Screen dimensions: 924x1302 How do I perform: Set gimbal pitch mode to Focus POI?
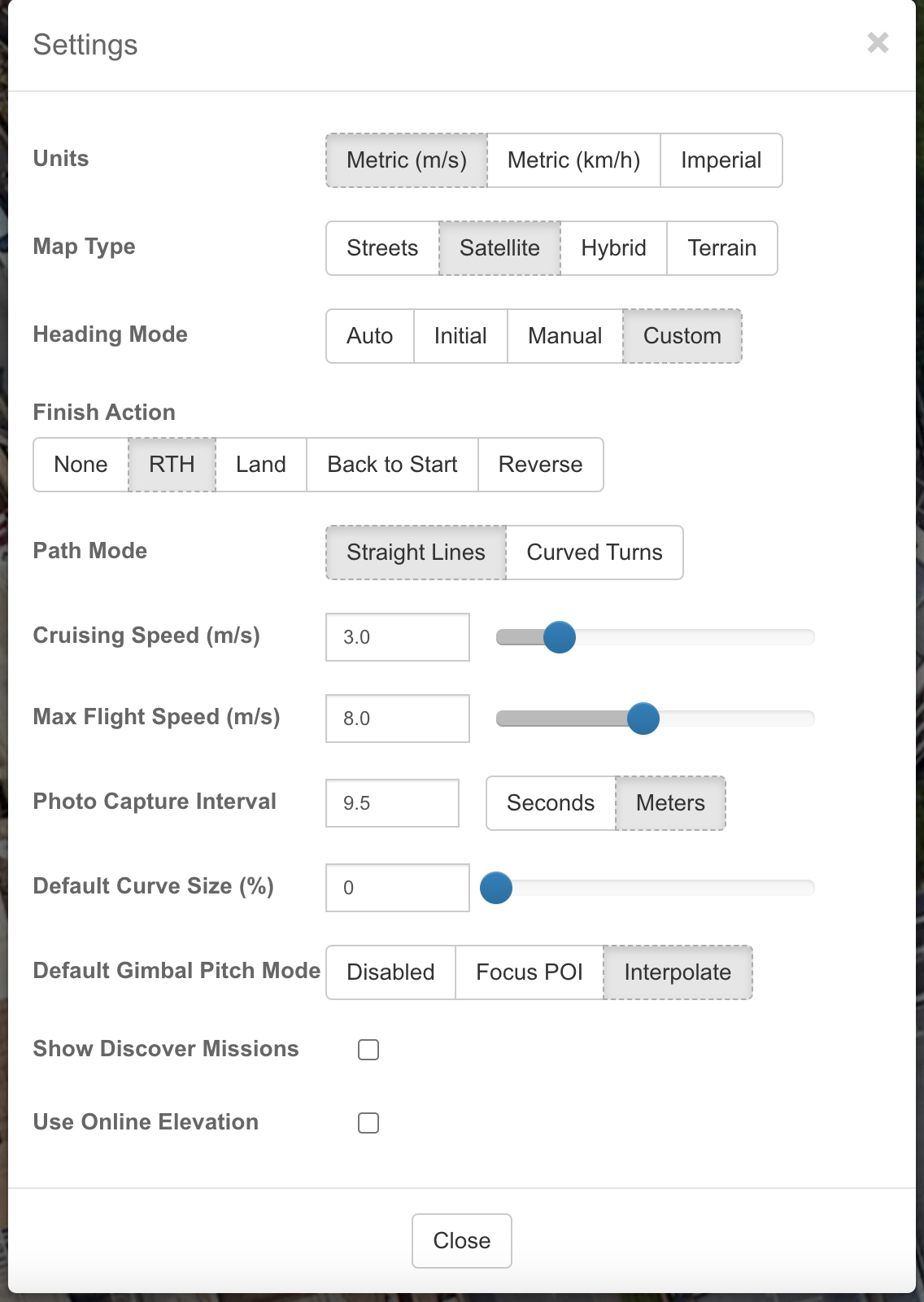point(529,972)
